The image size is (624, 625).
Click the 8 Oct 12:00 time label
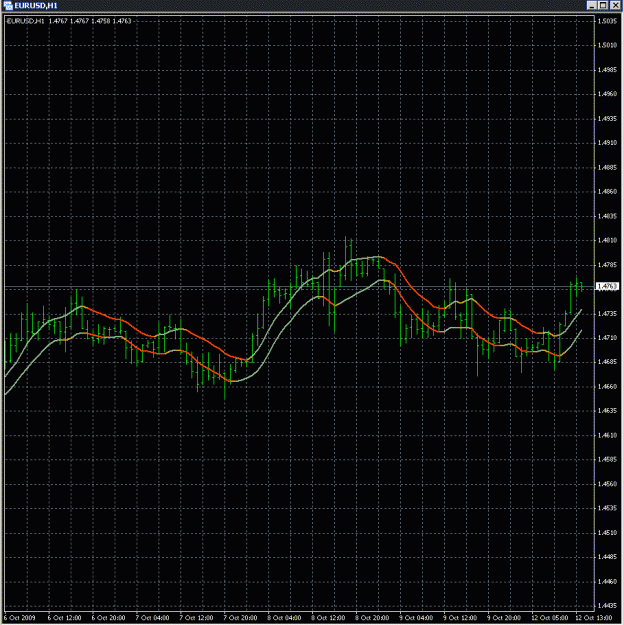[x=328, y=618]
